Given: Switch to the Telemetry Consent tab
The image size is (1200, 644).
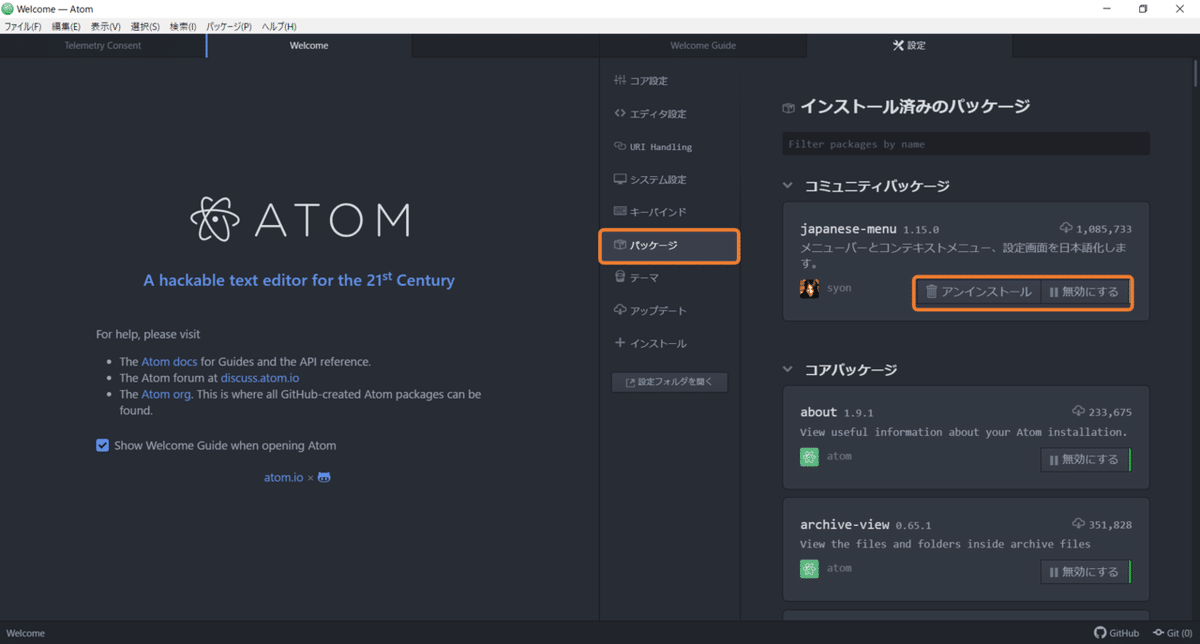Looking at the screenshot, I should point(103,46).
